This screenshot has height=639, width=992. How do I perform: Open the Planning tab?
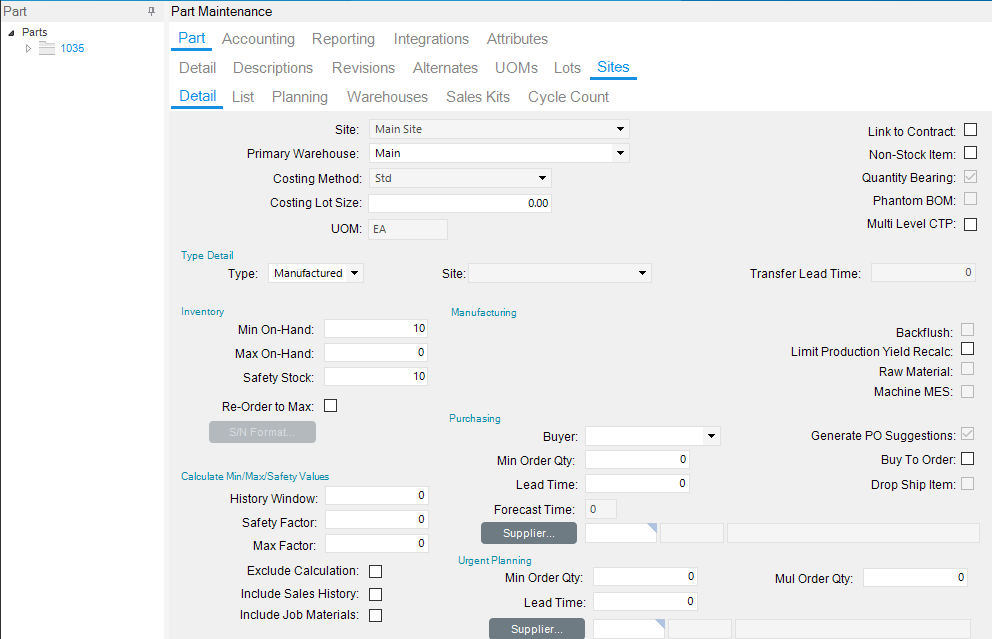[300, 97]
